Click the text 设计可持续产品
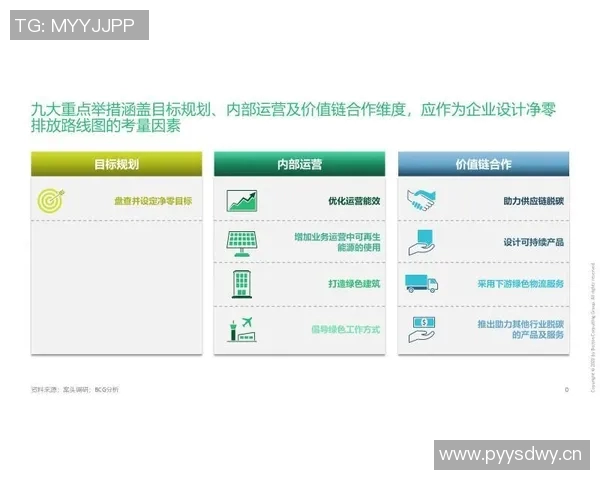This screenshot has width=600, height=480. click(533, 242)
